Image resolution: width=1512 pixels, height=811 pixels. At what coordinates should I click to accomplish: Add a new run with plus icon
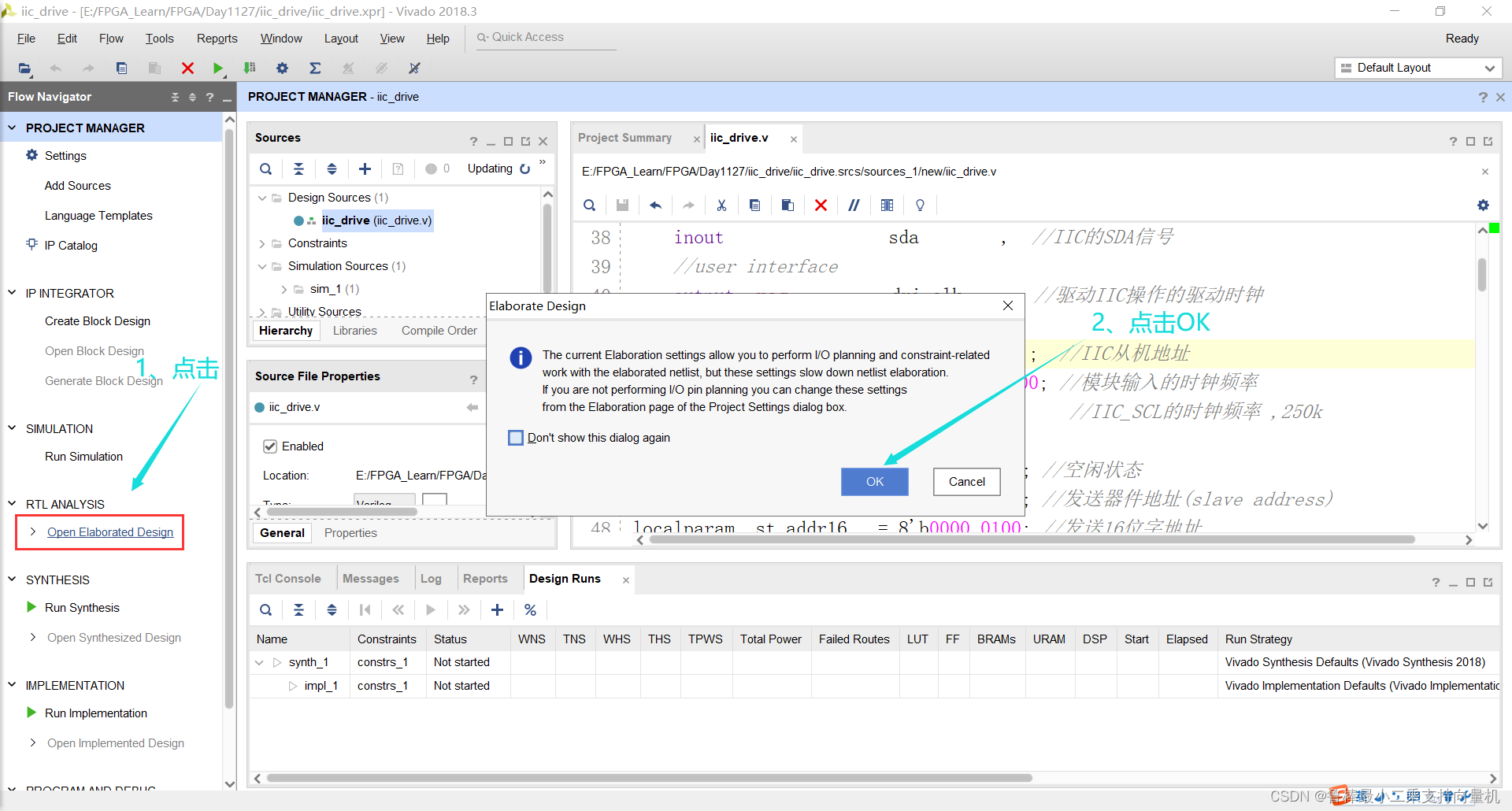click(497, 609)
